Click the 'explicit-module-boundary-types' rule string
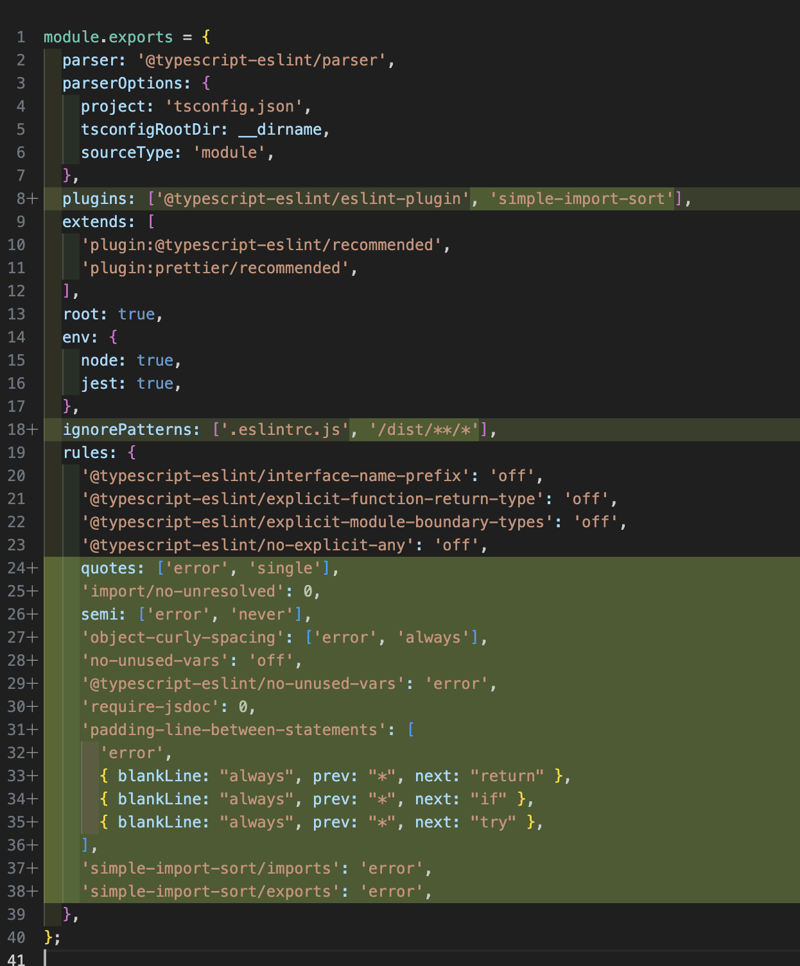Screen dimensions: 800x966 click(317, 522)
